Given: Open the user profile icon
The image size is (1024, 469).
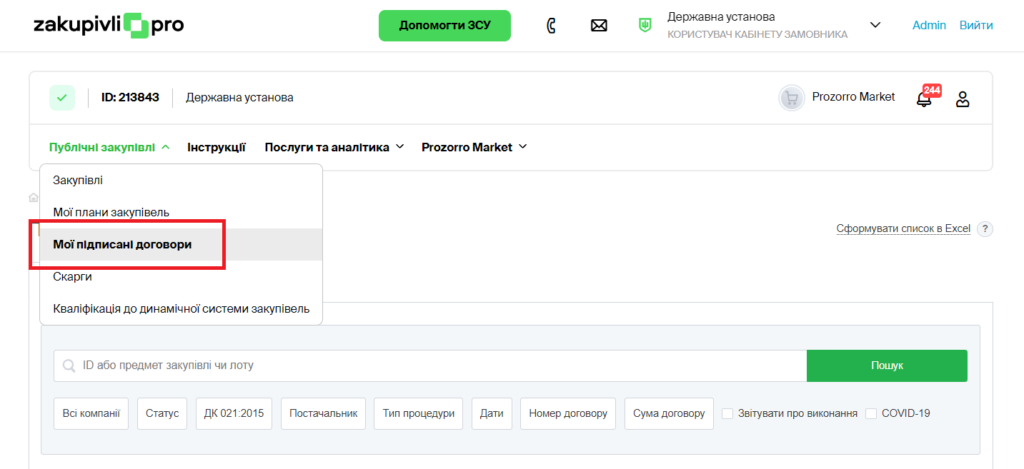Looking at the screenshot, I should 962,98.
